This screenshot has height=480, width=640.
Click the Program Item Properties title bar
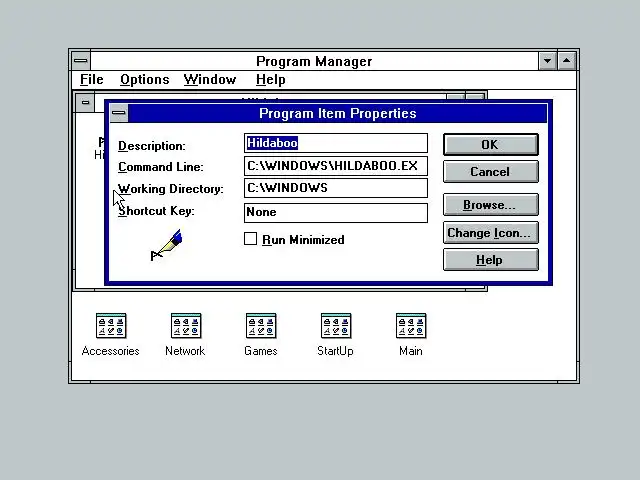[x=338, y=113]
